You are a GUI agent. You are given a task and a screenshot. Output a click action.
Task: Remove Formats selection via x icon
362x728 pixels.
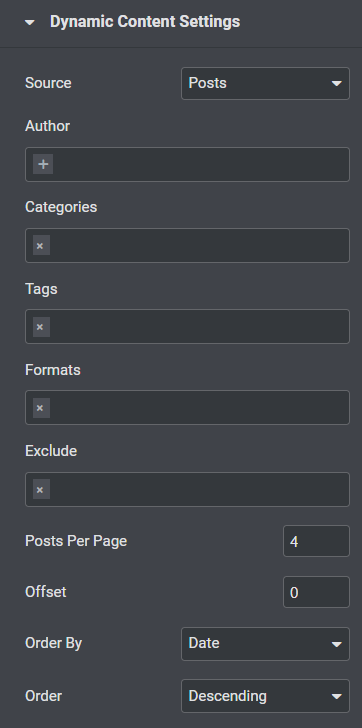41,408
